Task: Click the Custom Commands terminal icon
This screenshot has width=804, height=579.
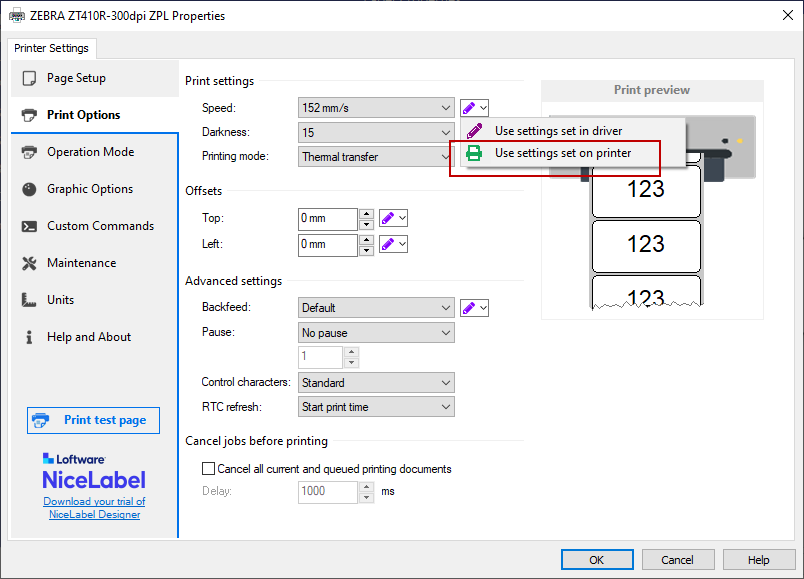Action: tap(29, 226)
